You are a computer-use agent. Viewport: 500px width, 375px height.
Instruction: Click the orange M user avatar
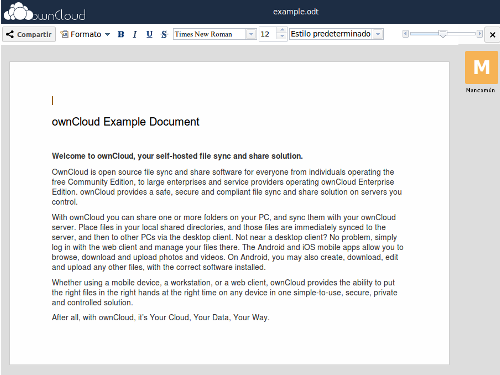pyautogui.click(x=481, y=67)
